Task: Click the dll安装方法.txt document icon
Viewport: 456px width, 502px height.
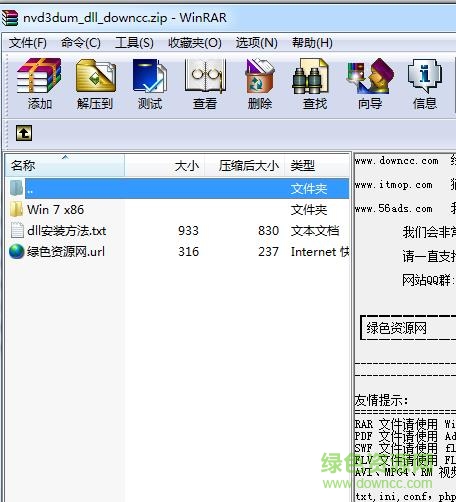Action: point(17,230)
